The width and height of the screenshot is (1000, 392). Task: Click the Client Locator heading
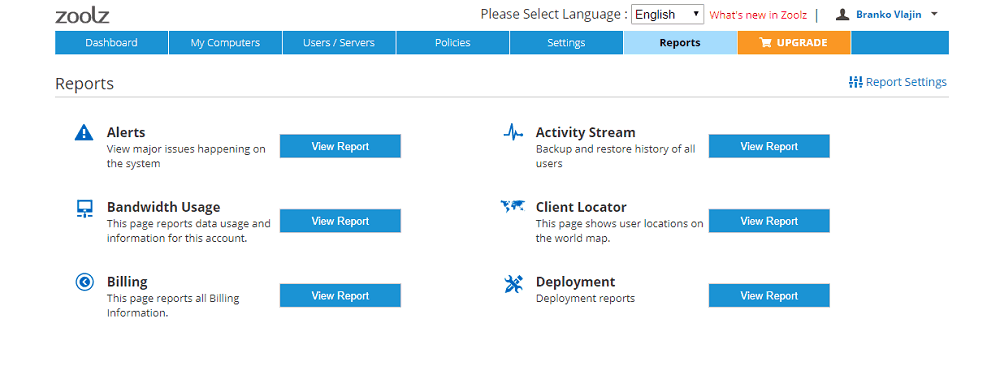(581, 207)
